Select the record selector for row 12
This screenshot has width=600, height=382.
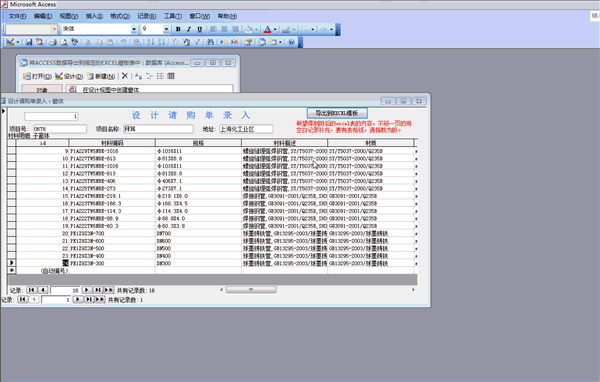[x=11, y=173]
